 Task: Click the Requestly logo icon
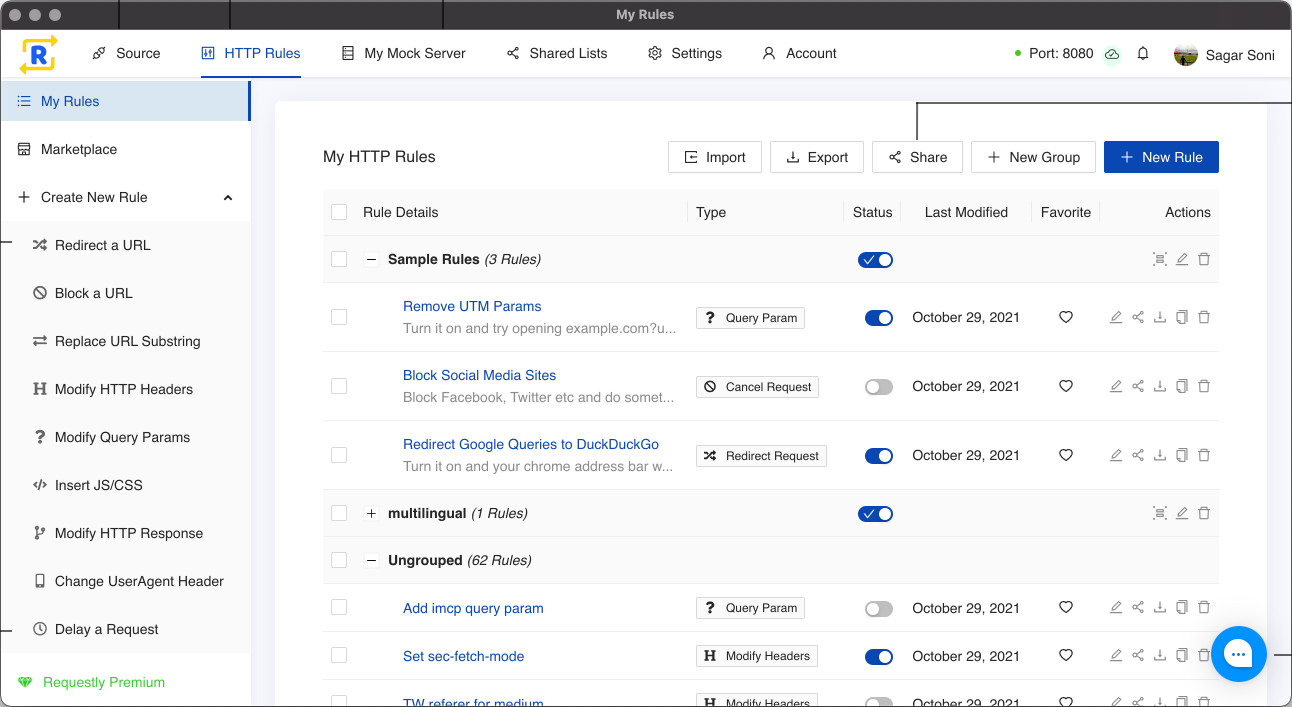[x=38, y=54]
